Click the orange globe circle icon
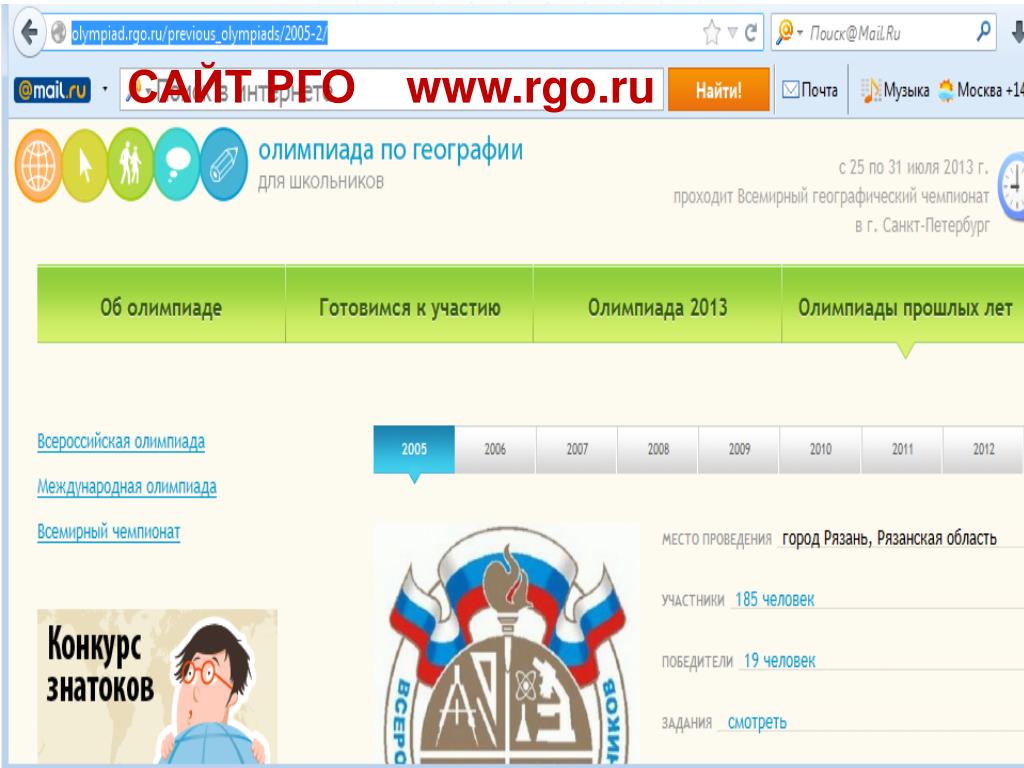The width and height of the screenshot is (1024, 768). pyautogui.click(x=39, y=165)
